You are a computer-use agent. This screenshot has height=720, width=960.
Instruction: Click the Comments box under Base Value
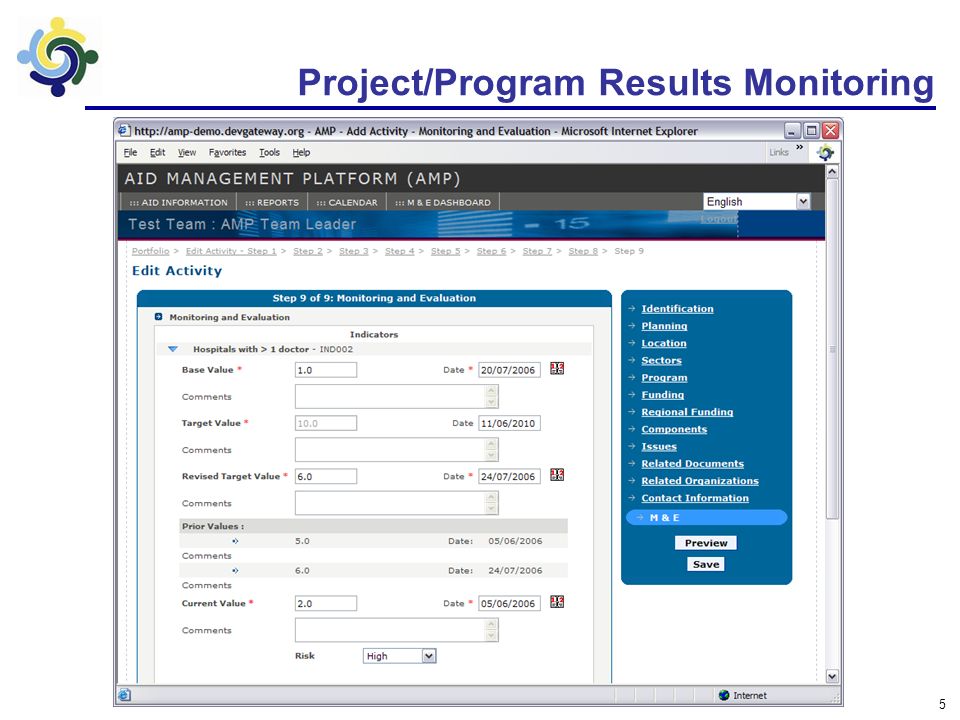[x=397, y=396]
